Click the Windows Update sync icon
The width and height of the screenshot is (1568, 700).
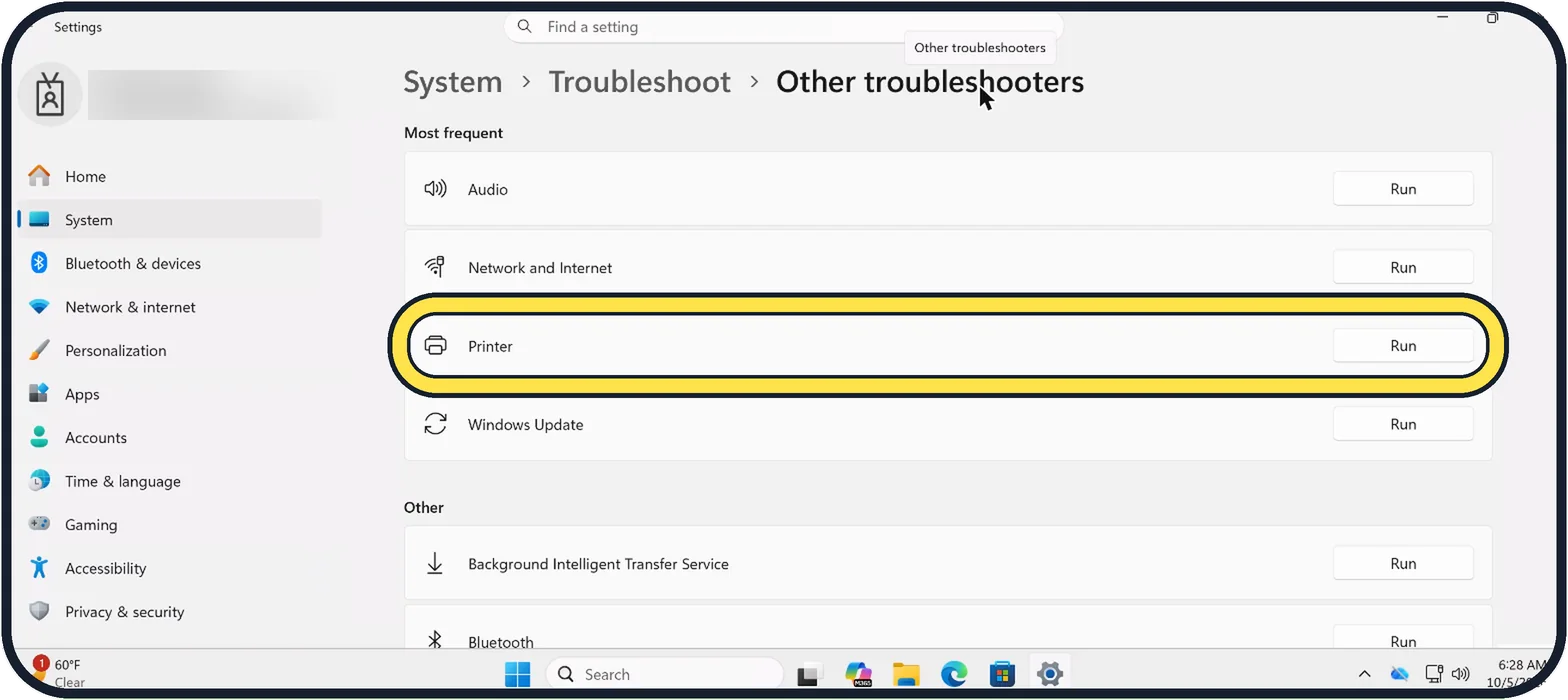coord(435,424)
